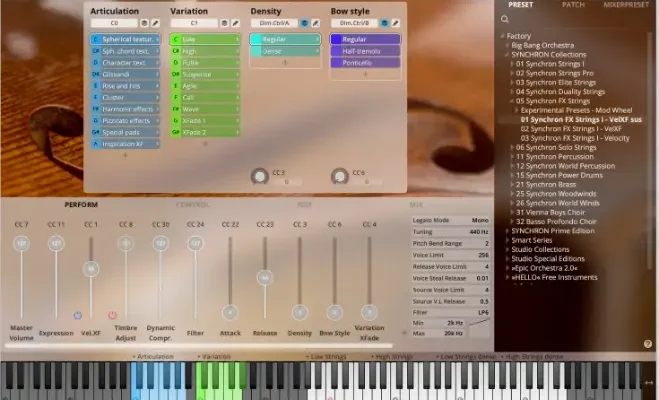Click the round icon next to Articulation's C0 field
Image resolution: width=659 pixels, height=400 pixels.
pos(144,21)
